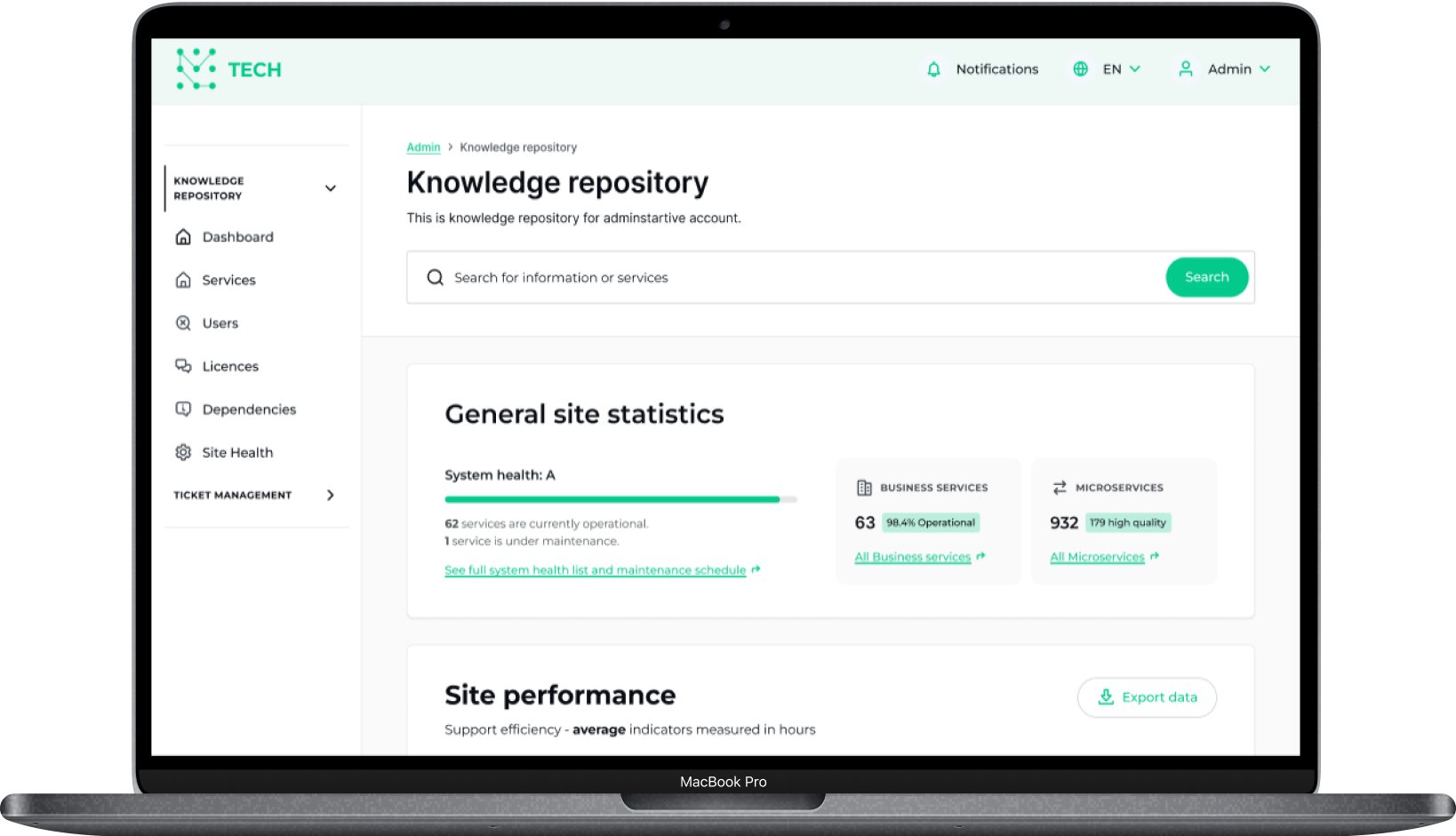Screen dimensions: 1456x836
Task: Click the globe language icon
Action: click(1080, 69)
